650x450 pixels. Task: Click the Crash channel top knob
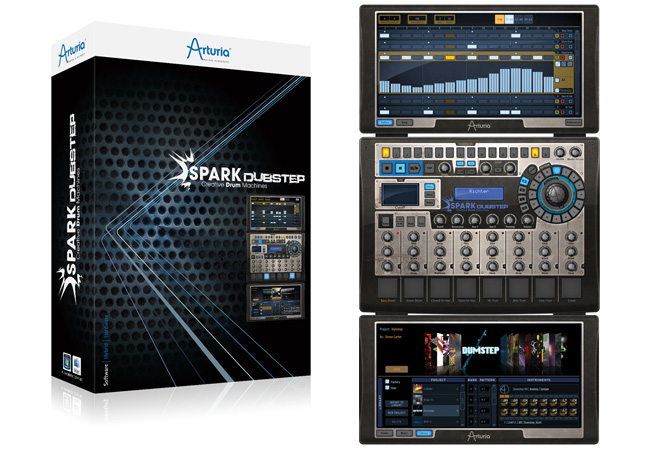(571, 237)
